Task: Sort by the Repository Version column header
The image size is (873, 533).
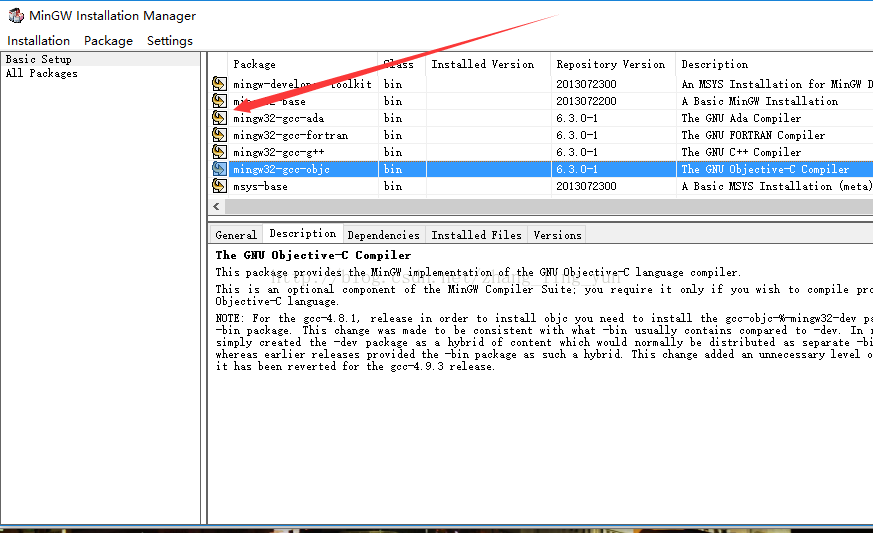Action: 613,64
